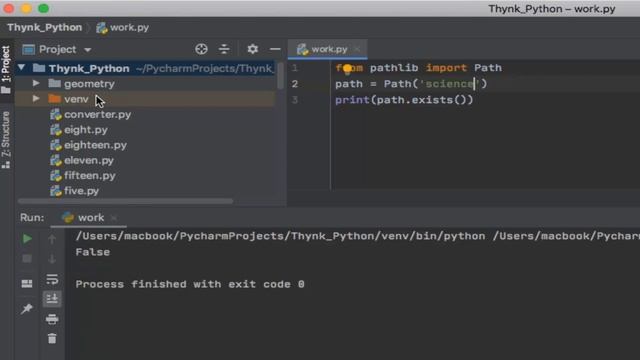Click the locate/select opened file crosshair icon
This screenshot has width=640, height=360.
[x=201, y=49]
